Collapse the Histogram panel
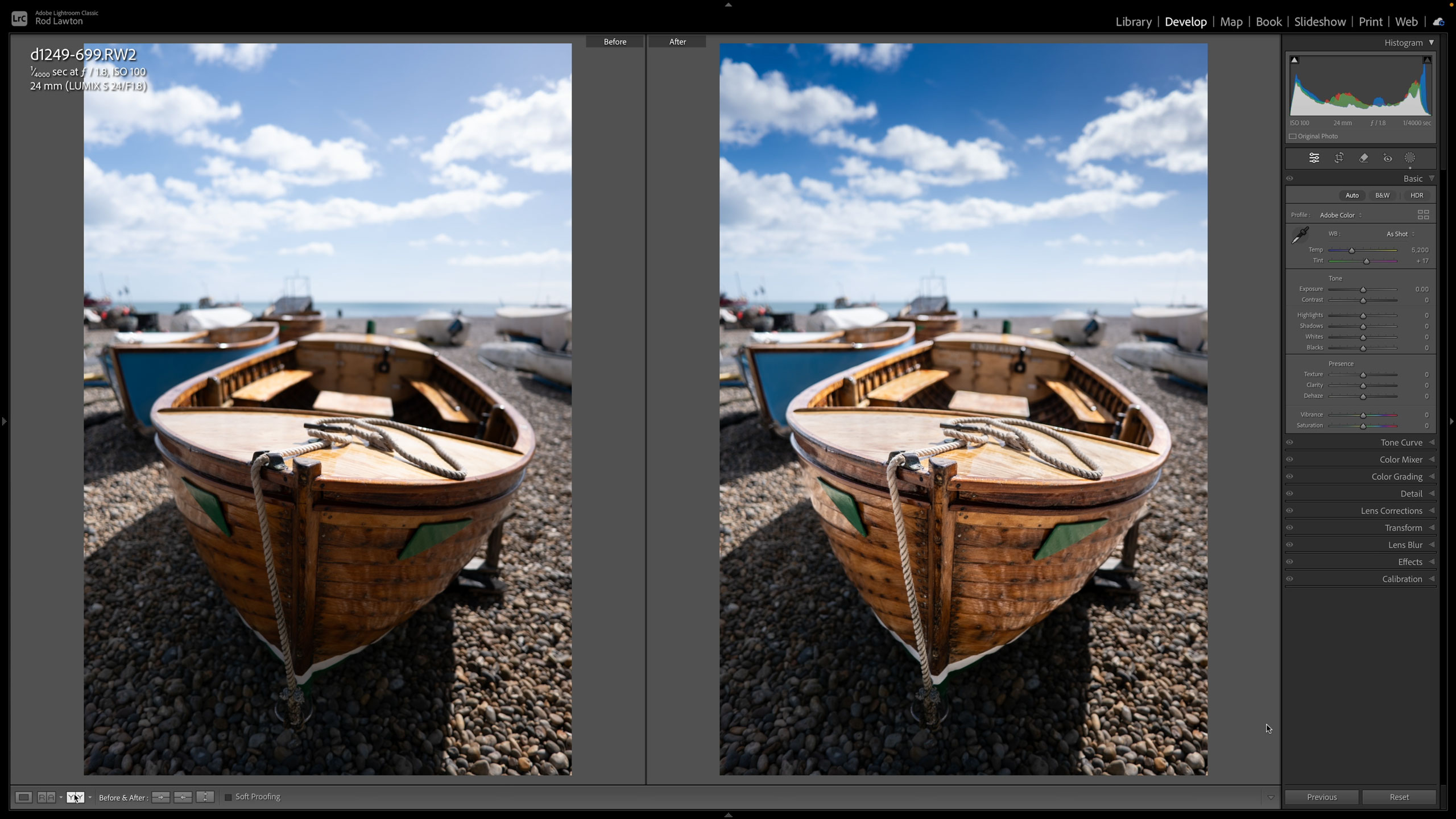This screenshot has height=819, width=1456. (x=1432, y=42)
